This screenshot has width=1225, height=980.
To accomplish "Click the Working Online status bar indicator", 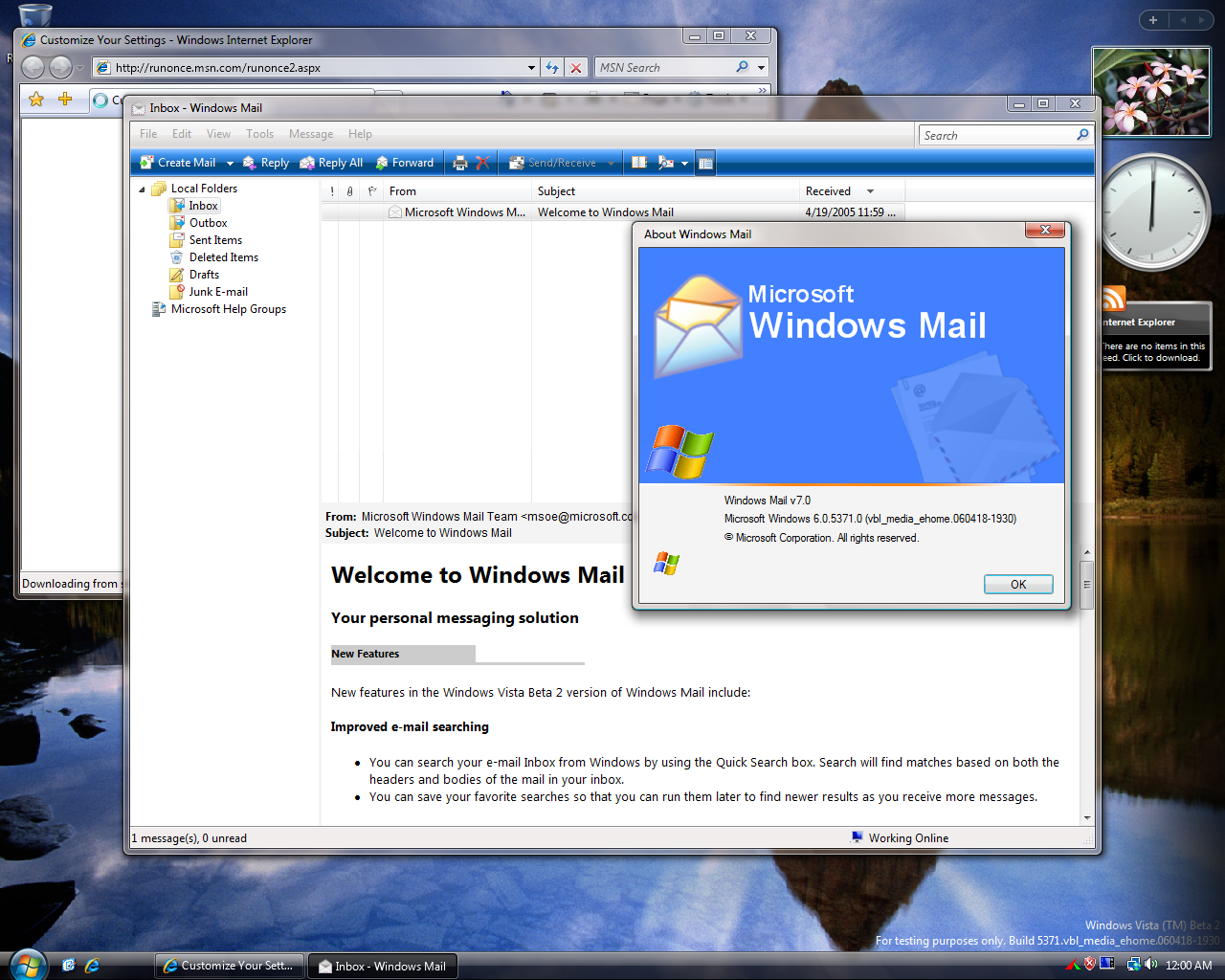I will 900,838.
